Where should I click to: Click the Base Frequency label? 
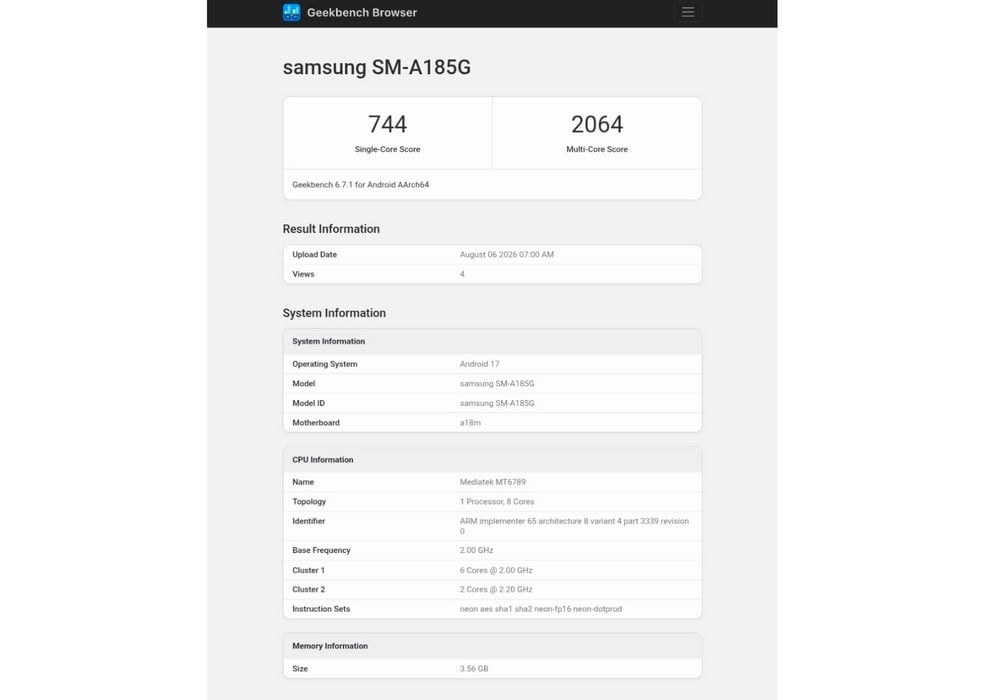click(x=321, y=550)
